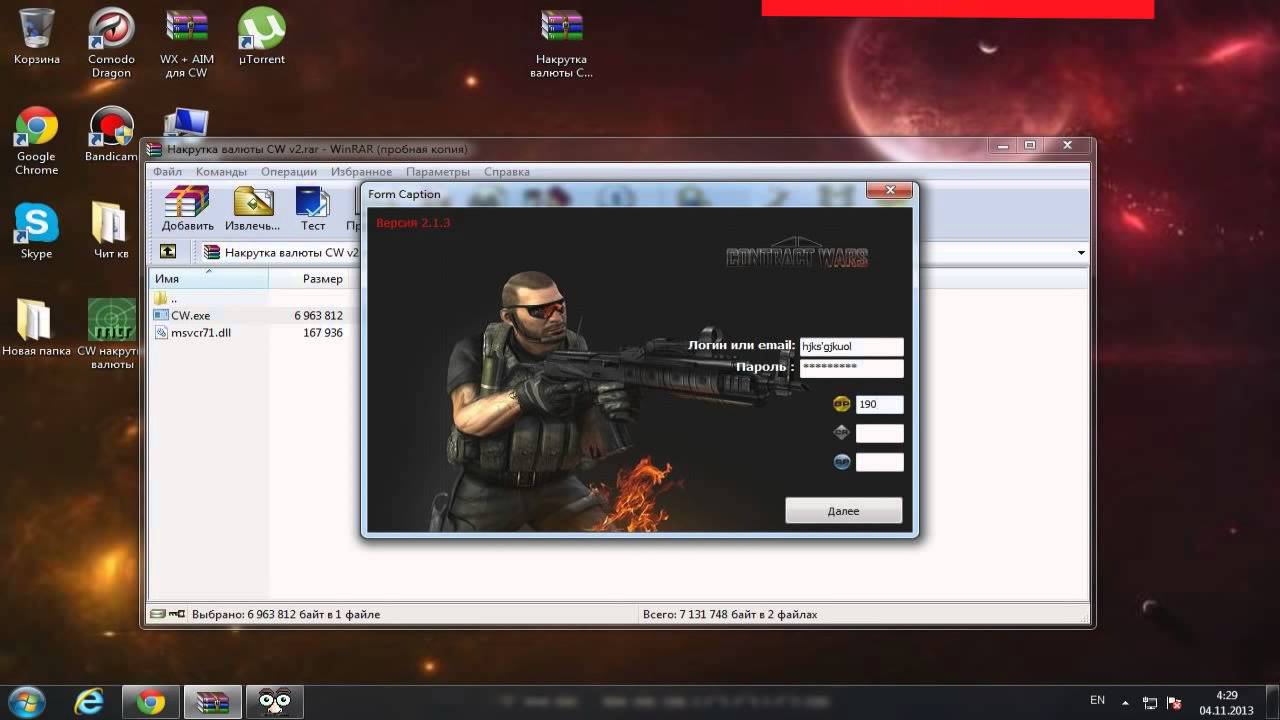This screenshot has width=1280, height=720.
Task: Select the CW.exe file row
Action: coord(249,315)
